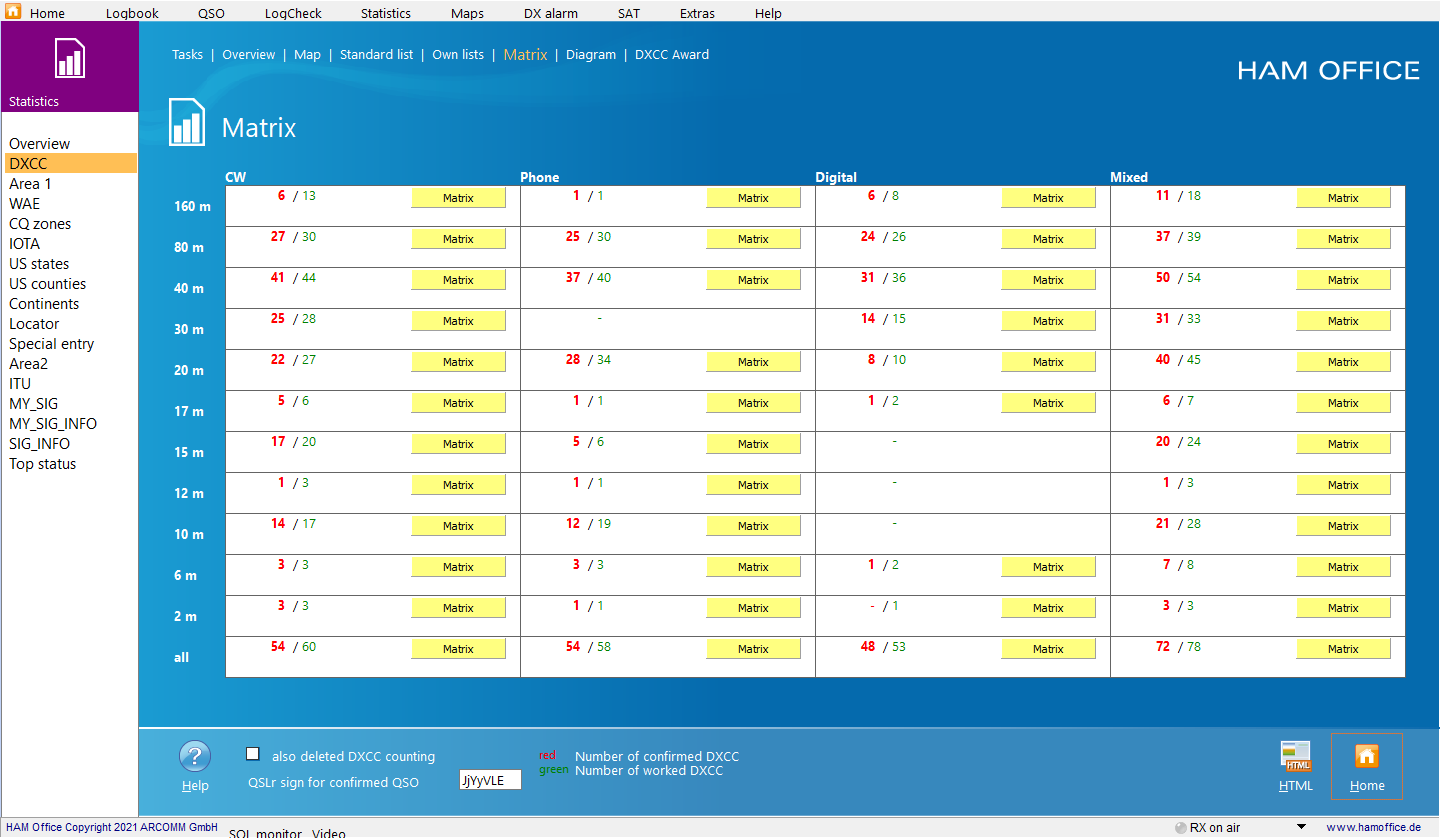Click the Matrix button for CW 20 m
The image size is (1440, 838).
pos(458,362)
